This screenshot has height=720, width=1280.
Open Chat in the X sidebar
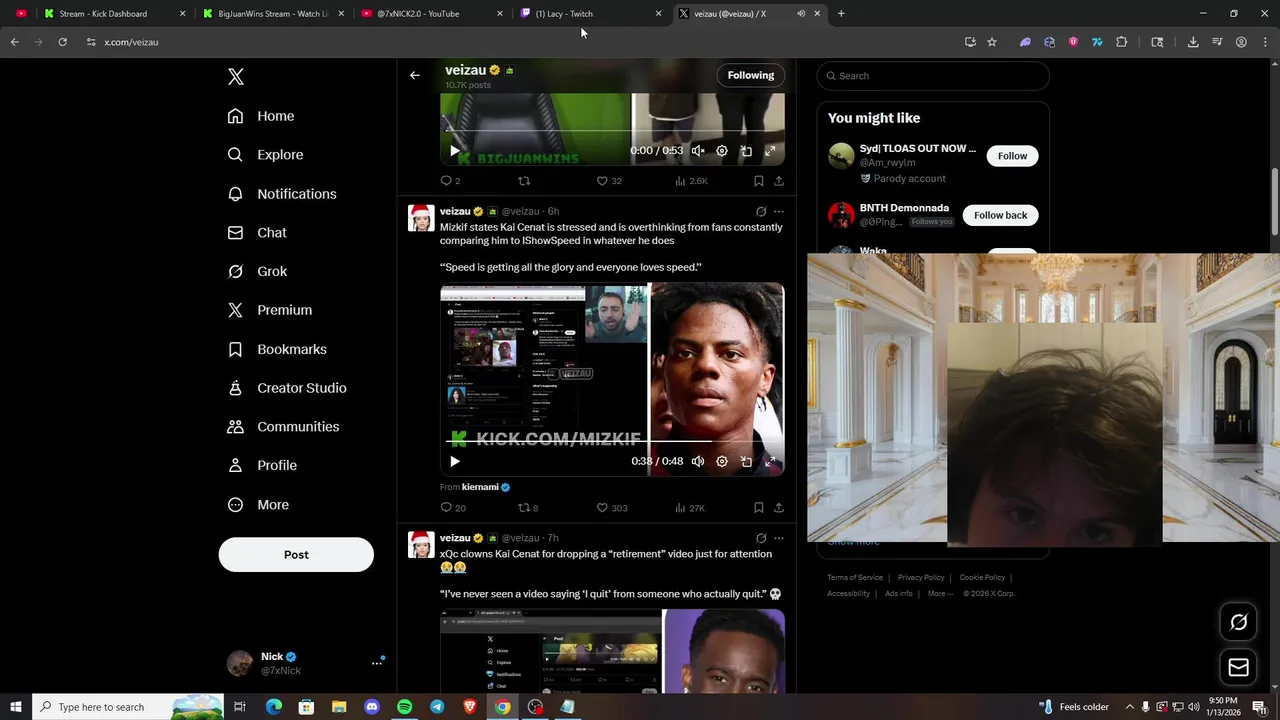[257, 232]
